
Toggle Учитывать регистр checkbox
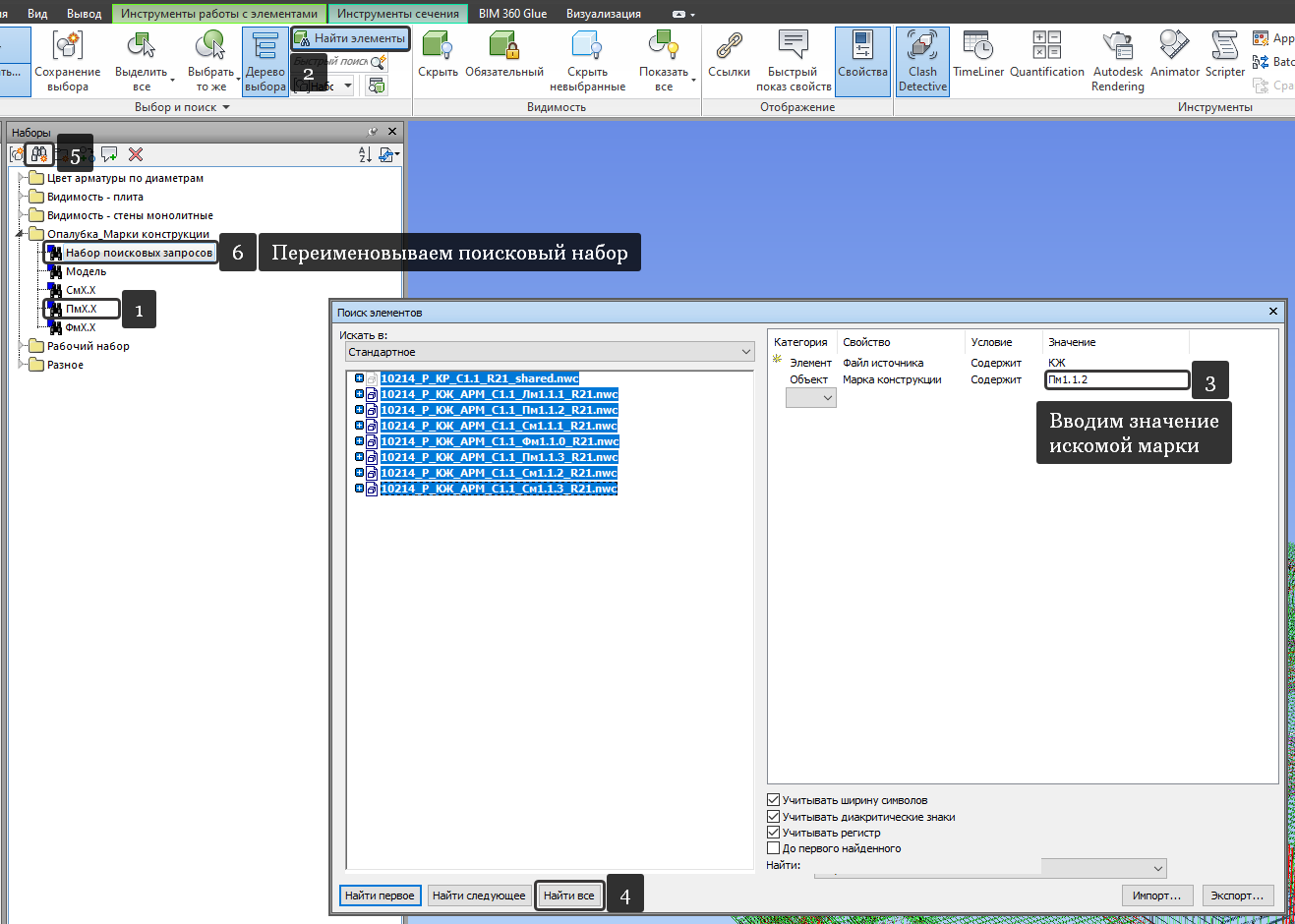774,833
